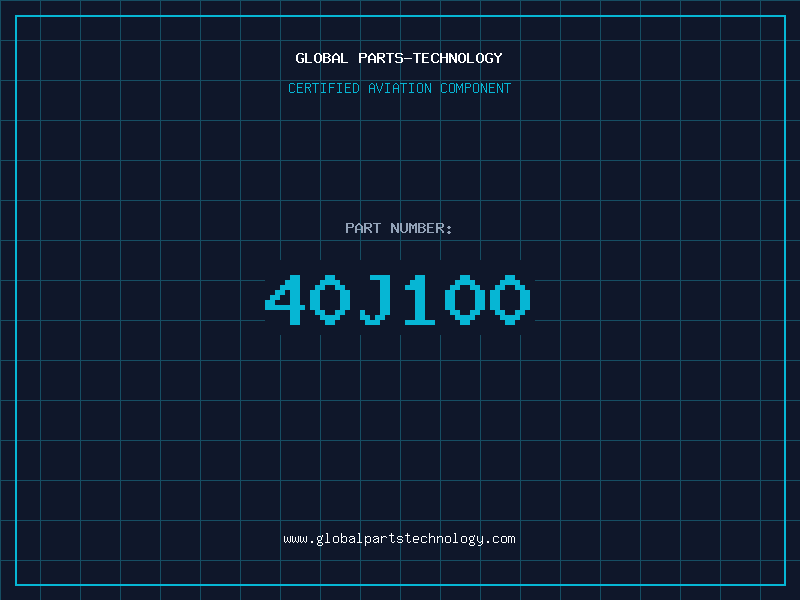Click the digit 4 in the part number
Viewport: 800px width, 600px height.
[285, 299]
